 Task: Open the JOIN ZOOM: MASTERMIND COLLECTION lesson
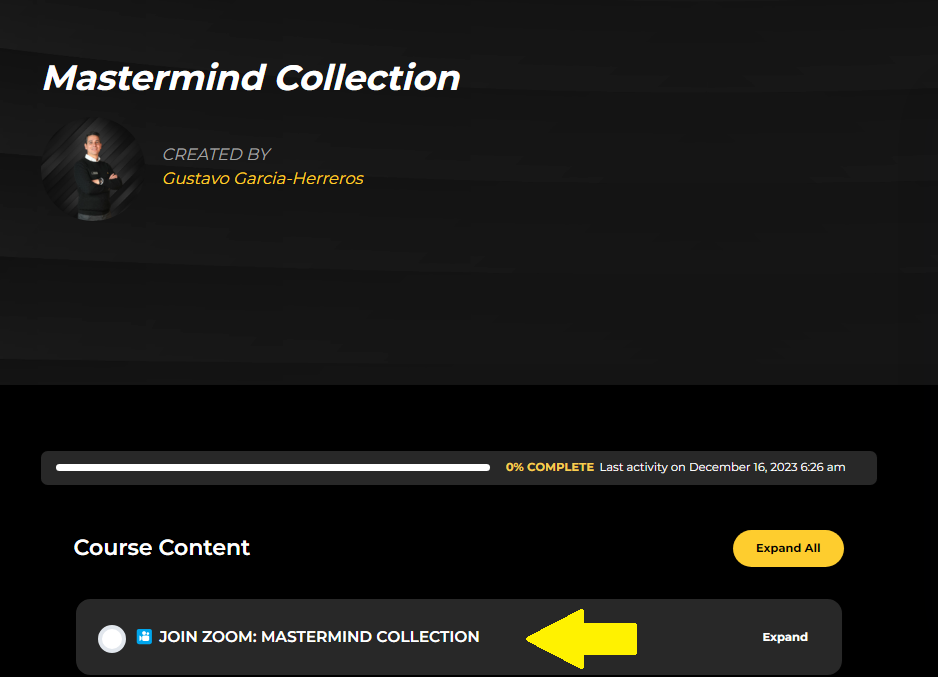[x=319, y=637]
